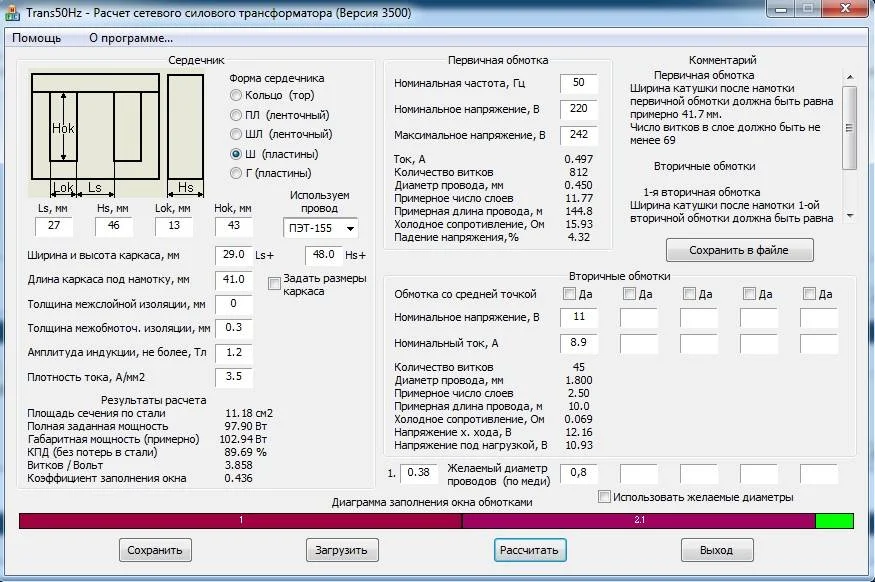The image size is (875, 582).
Task: Click Коэффициент заполнения окна value 0.436
Action: [x=238, y=478]
